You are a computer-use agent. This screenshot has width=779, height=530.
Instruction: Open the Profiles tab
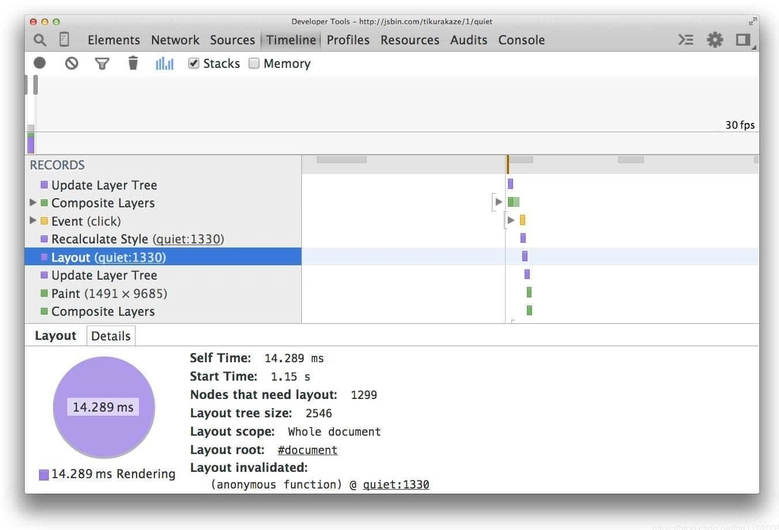(348, 40)
